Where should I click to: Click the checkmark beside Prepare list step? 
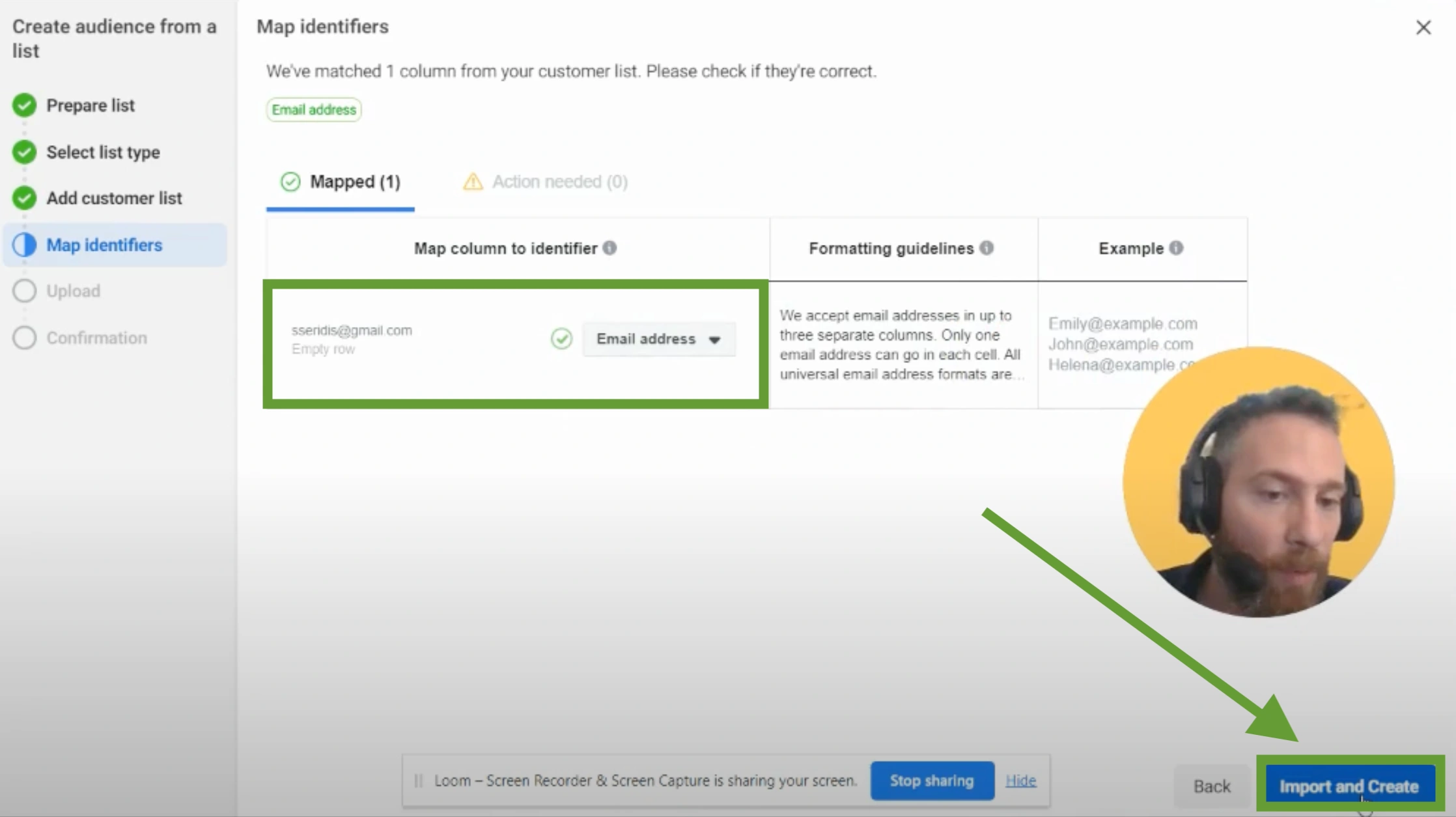[x=24, y=105]
